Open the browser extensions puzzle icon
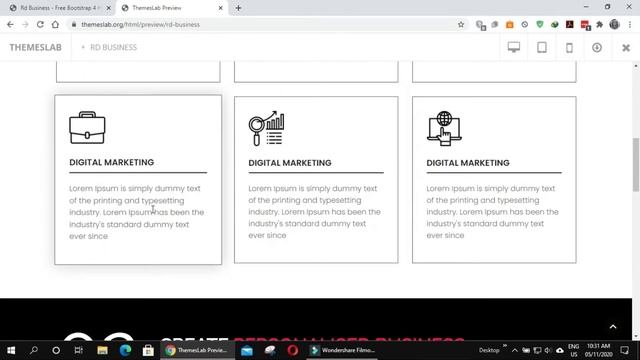The width and height of the screenshot is (640, 360). coord(599,24)
